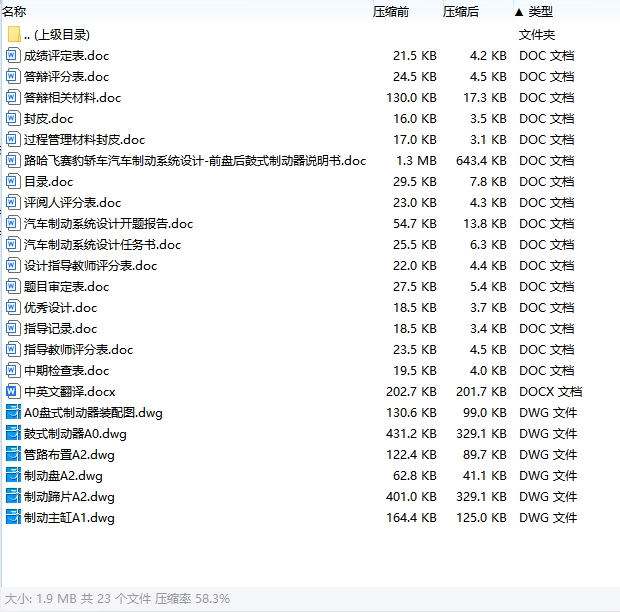Sort by the 名称 column header
This screenshot has height=612, width=620.
14,12
